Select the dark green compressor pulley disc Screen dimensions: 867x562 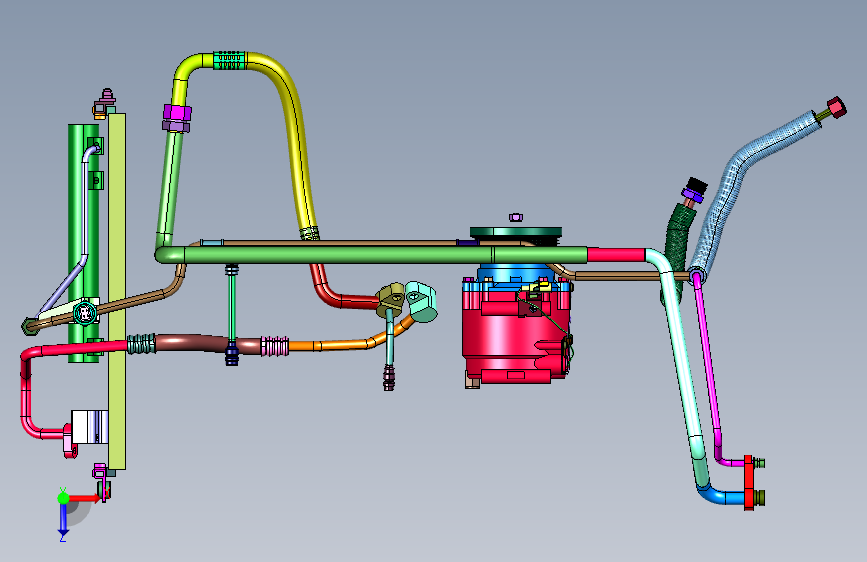[x=516, y=233]
